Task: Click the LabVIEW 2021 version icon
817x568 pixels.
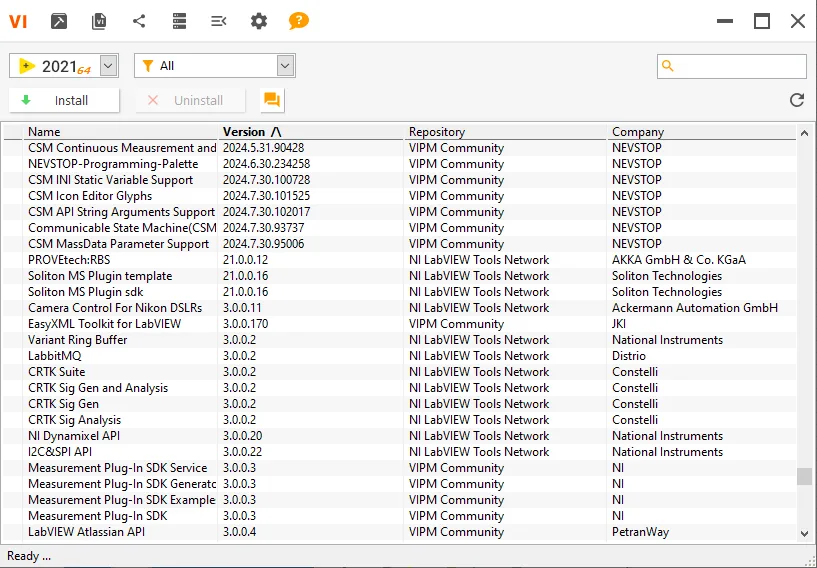Action: coord(27,66)
